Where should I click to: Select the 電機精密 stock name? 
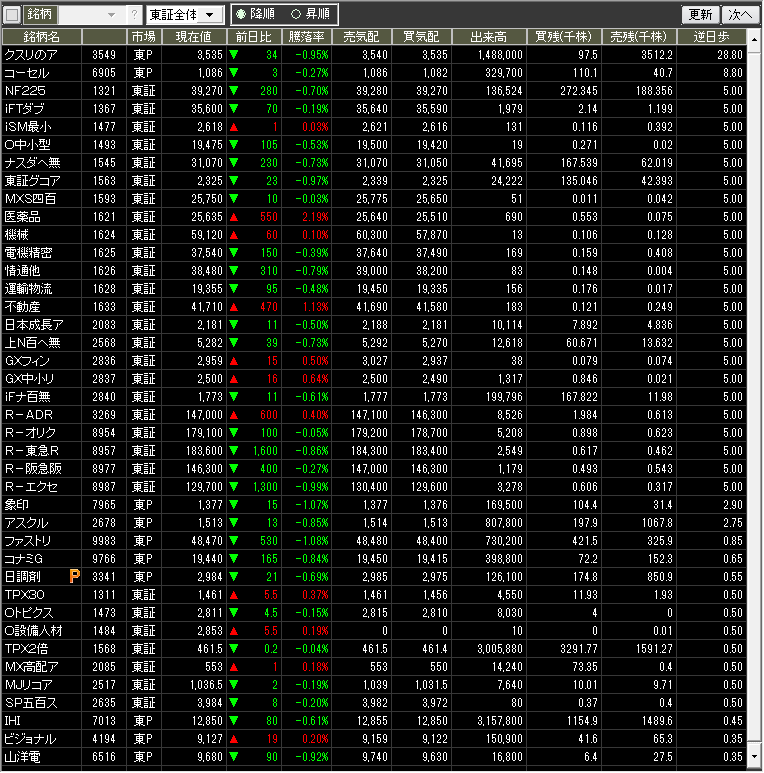[28, 253]
